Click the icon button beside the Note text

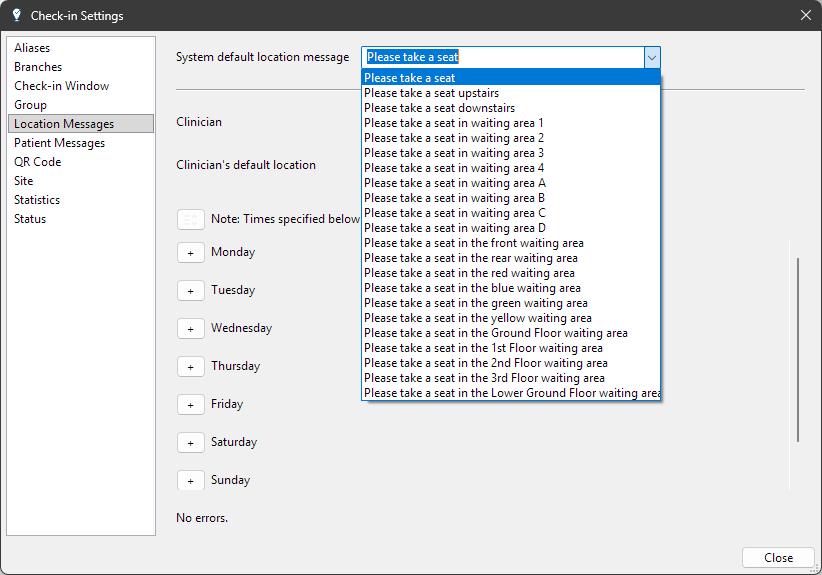coord(191,220)
